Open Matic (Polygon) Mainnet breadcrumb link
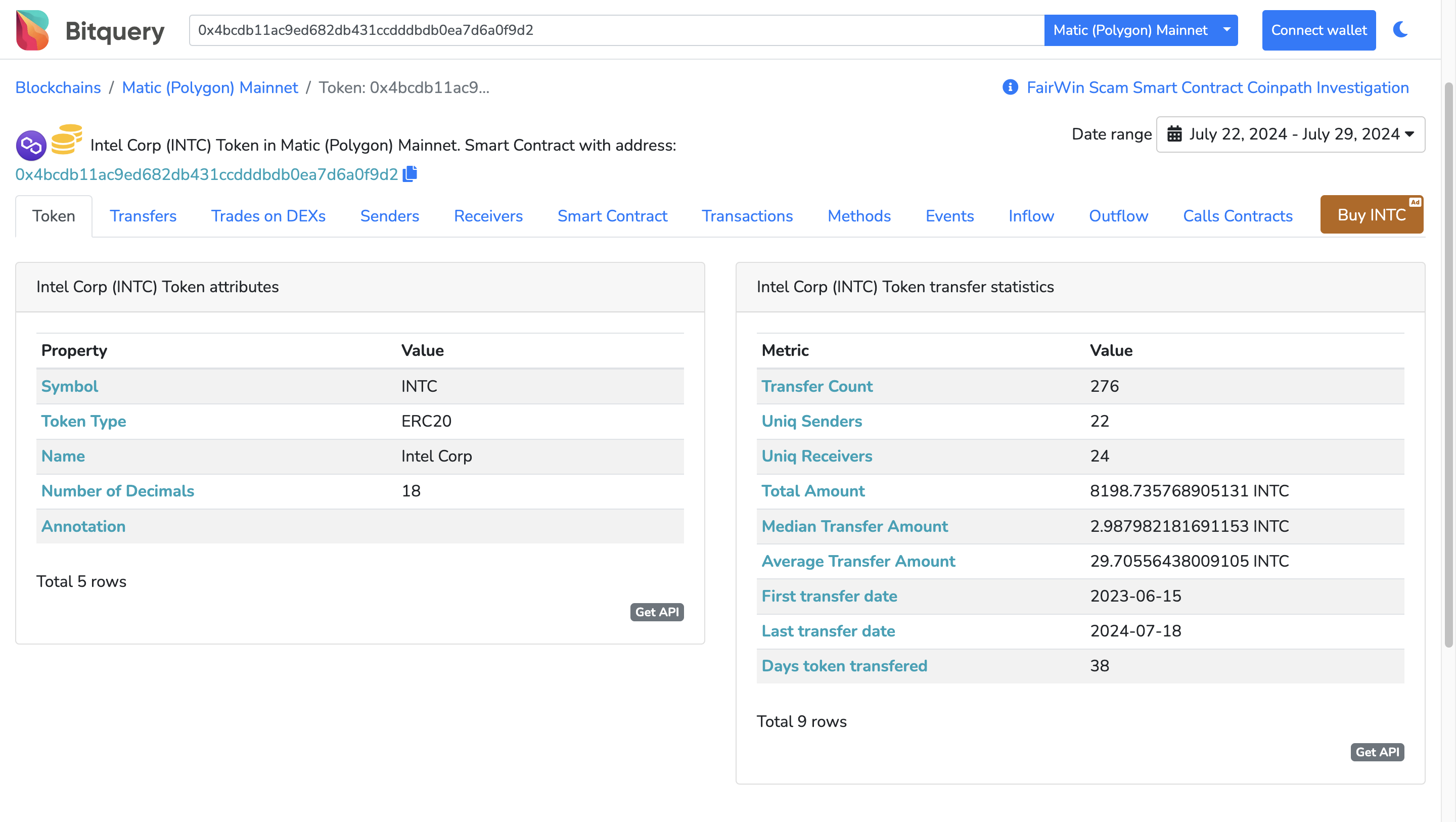This screenshot has width=1456, height=822. [x=210, y=87]
